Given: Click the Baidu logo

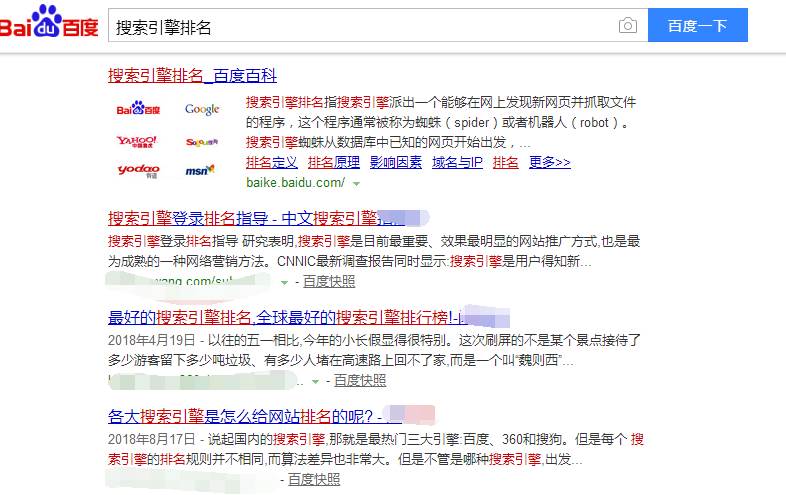Looking at the screenshot, I should 49,22.
